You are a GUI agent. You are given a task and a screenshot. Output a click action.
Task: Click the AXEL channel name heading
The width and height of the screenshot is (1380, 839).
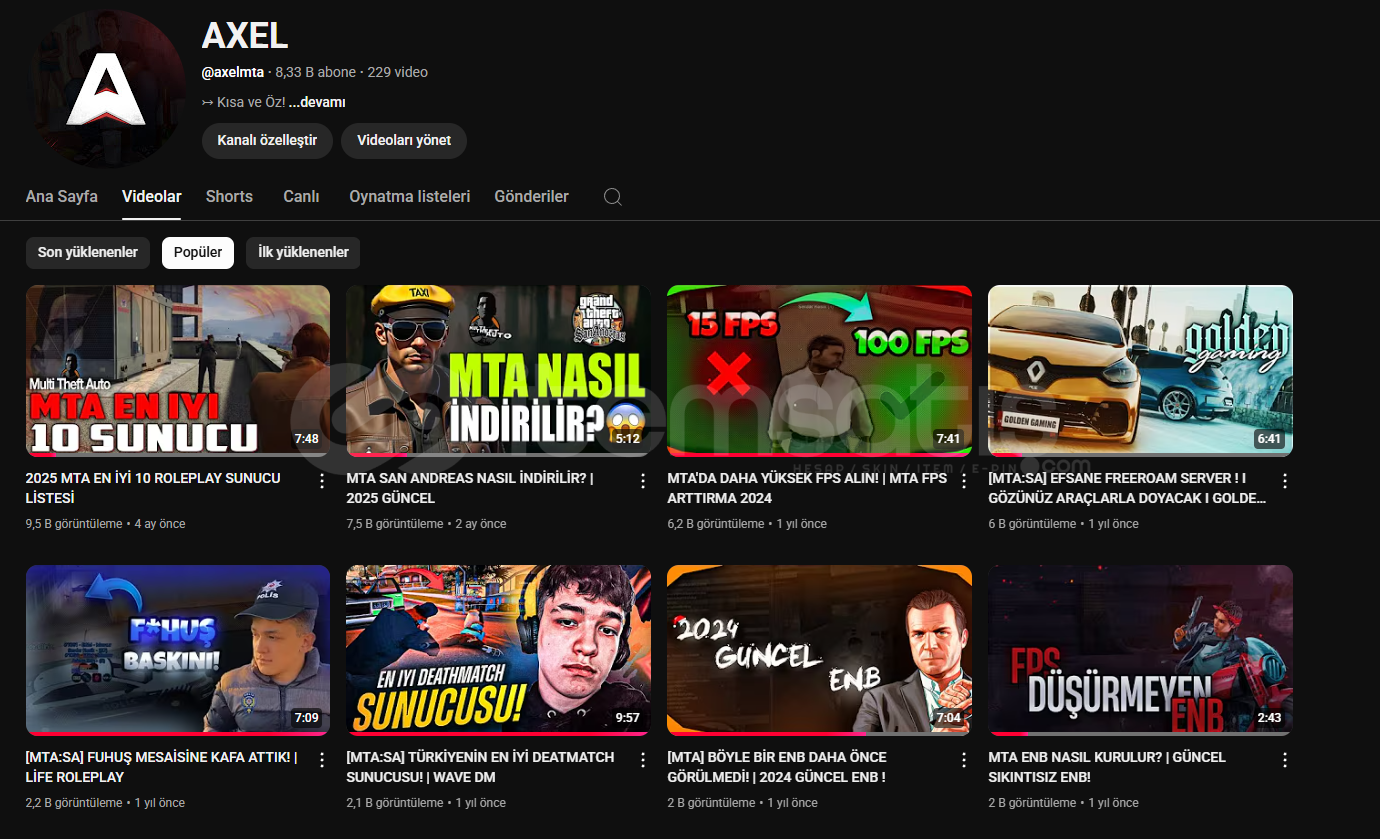pyautogui.click(x=245, y=36)
